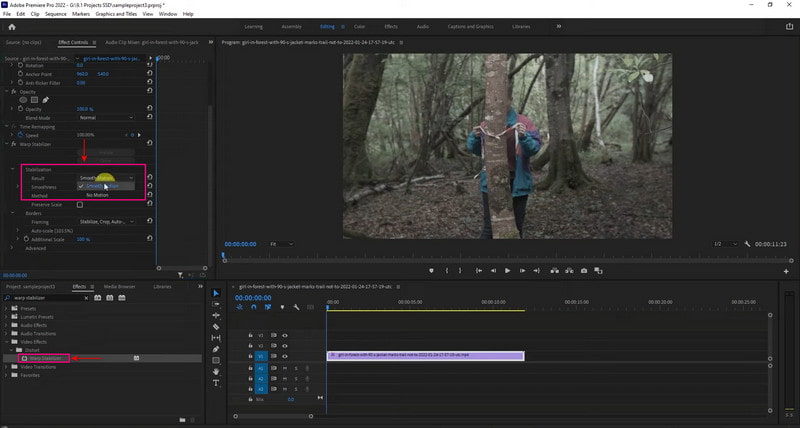
Task: Select the Type tool
Action: [x=216, y=382]
